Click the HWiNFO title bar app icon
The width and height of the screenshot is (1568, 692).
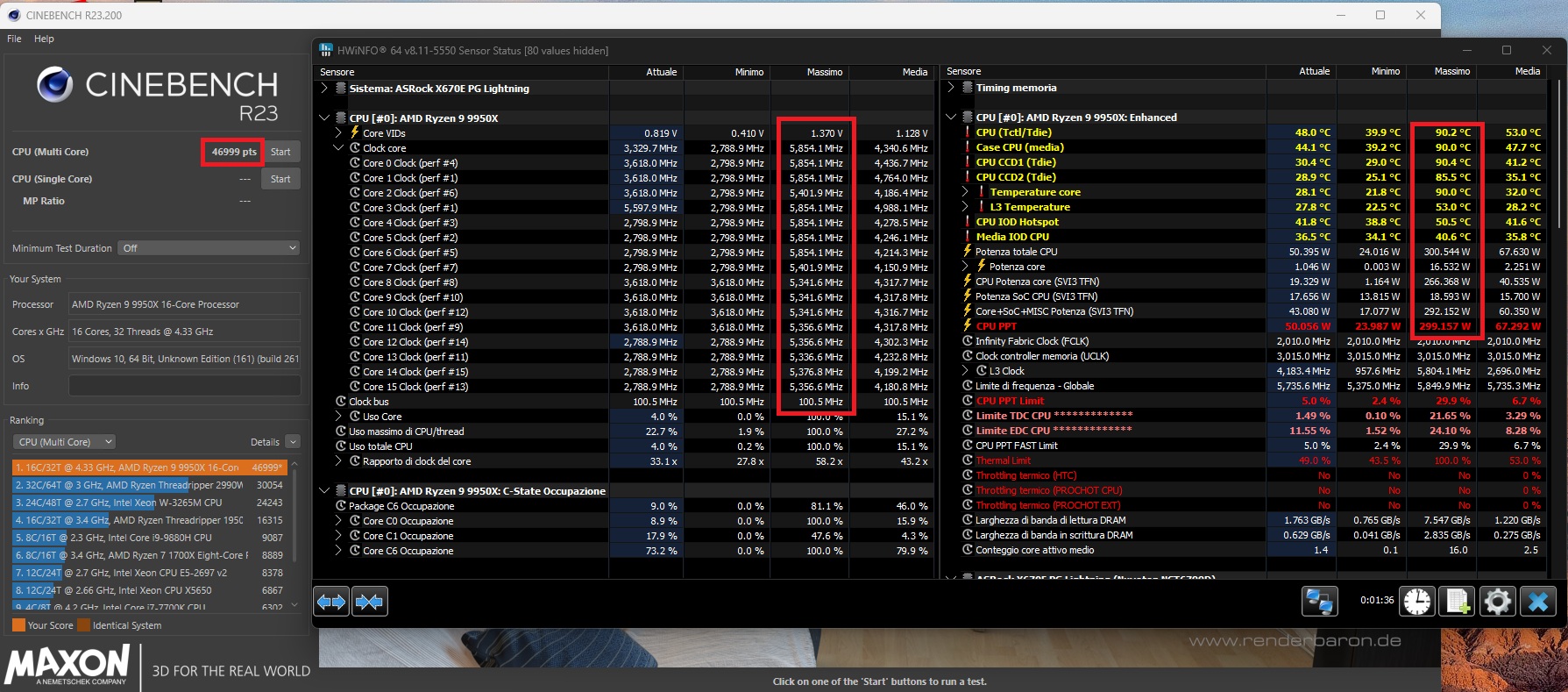pyautogui.click(x=326, y=50)
